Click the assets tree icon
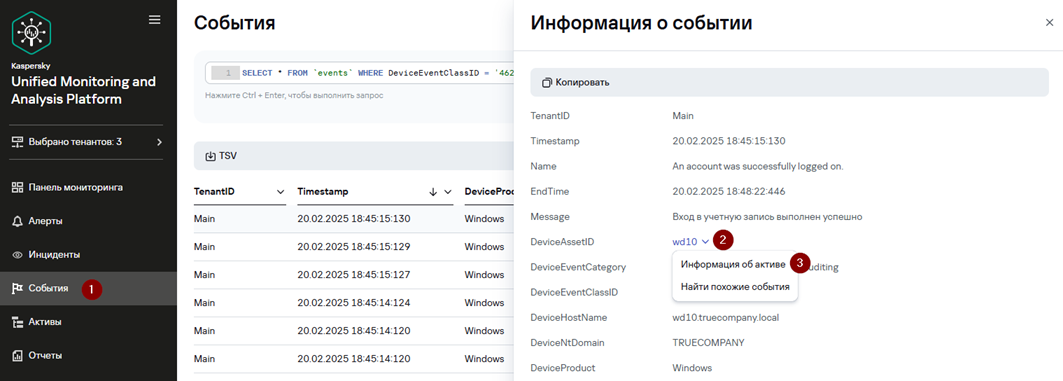The width and height of the screenshot is (1063, 381). point(18,322)
